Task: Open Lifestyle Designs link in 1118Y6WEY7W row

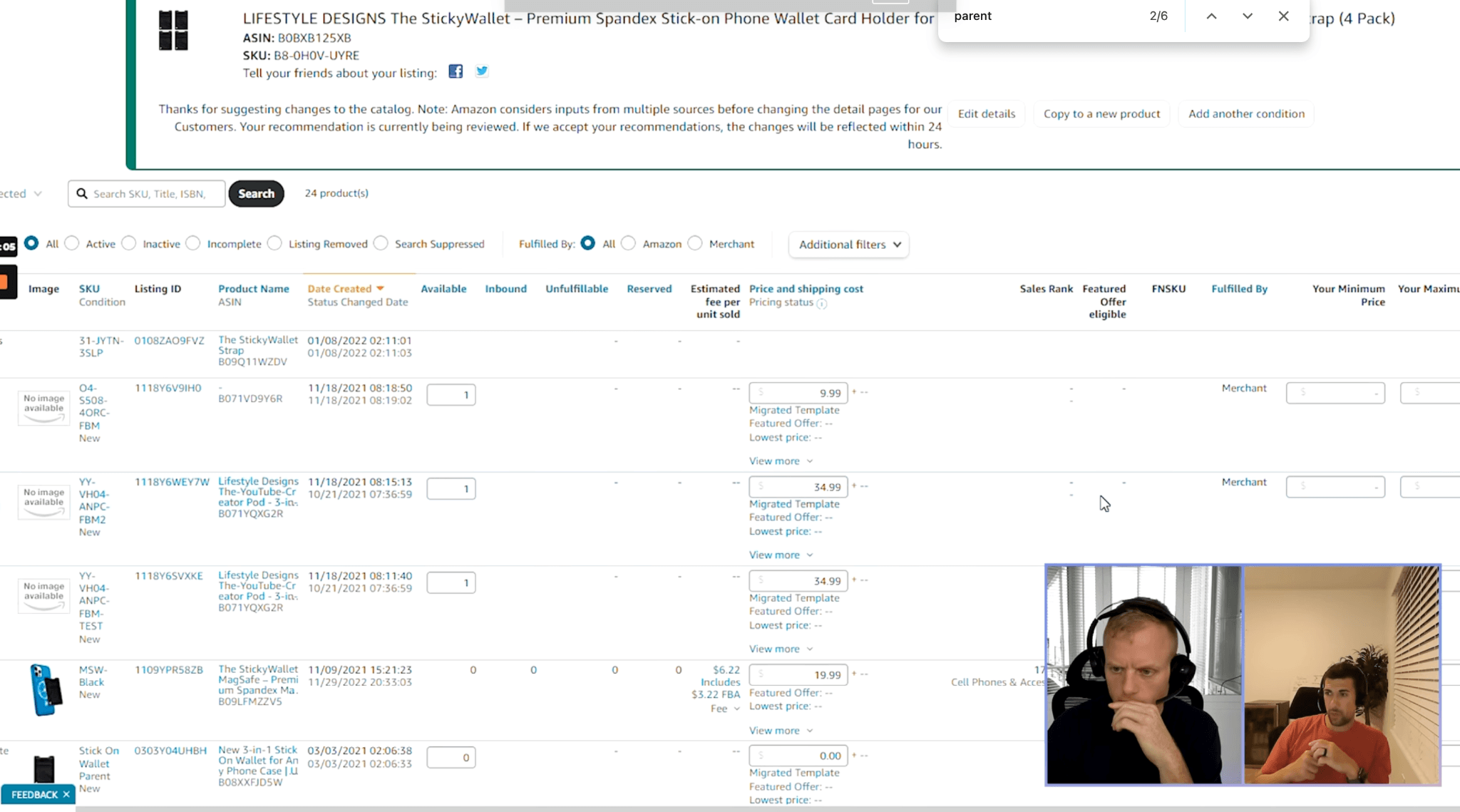Action: pyautogui.click(x=258, y=492)
